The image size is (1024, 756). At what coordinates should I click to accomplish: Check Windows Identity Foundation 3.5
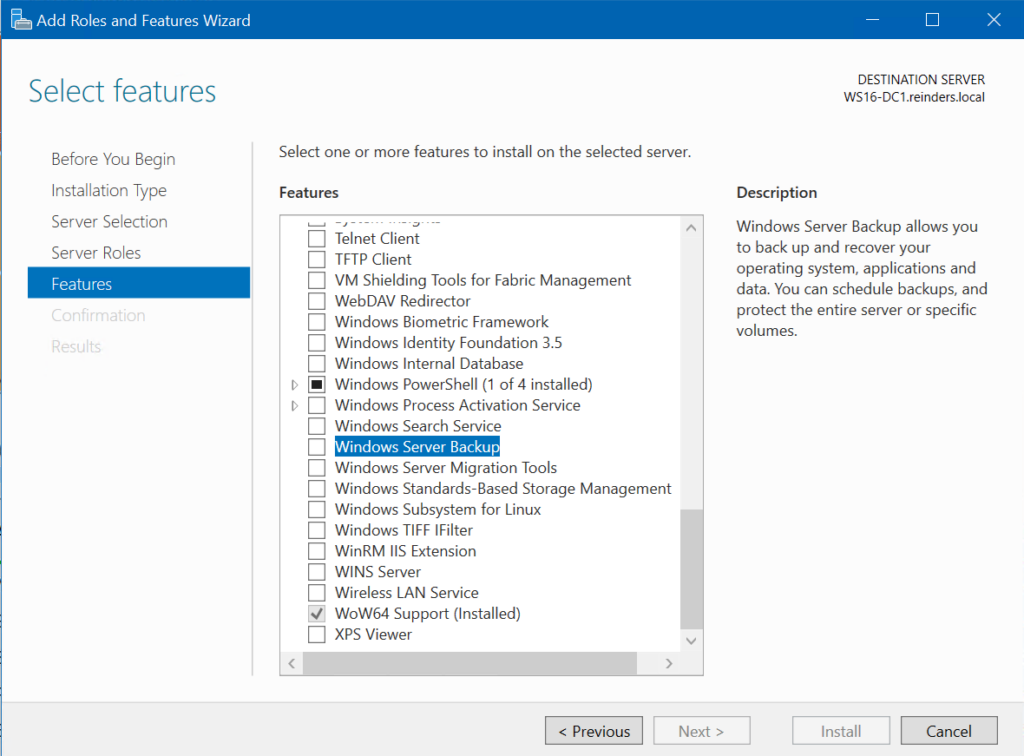tap(317, 343)
